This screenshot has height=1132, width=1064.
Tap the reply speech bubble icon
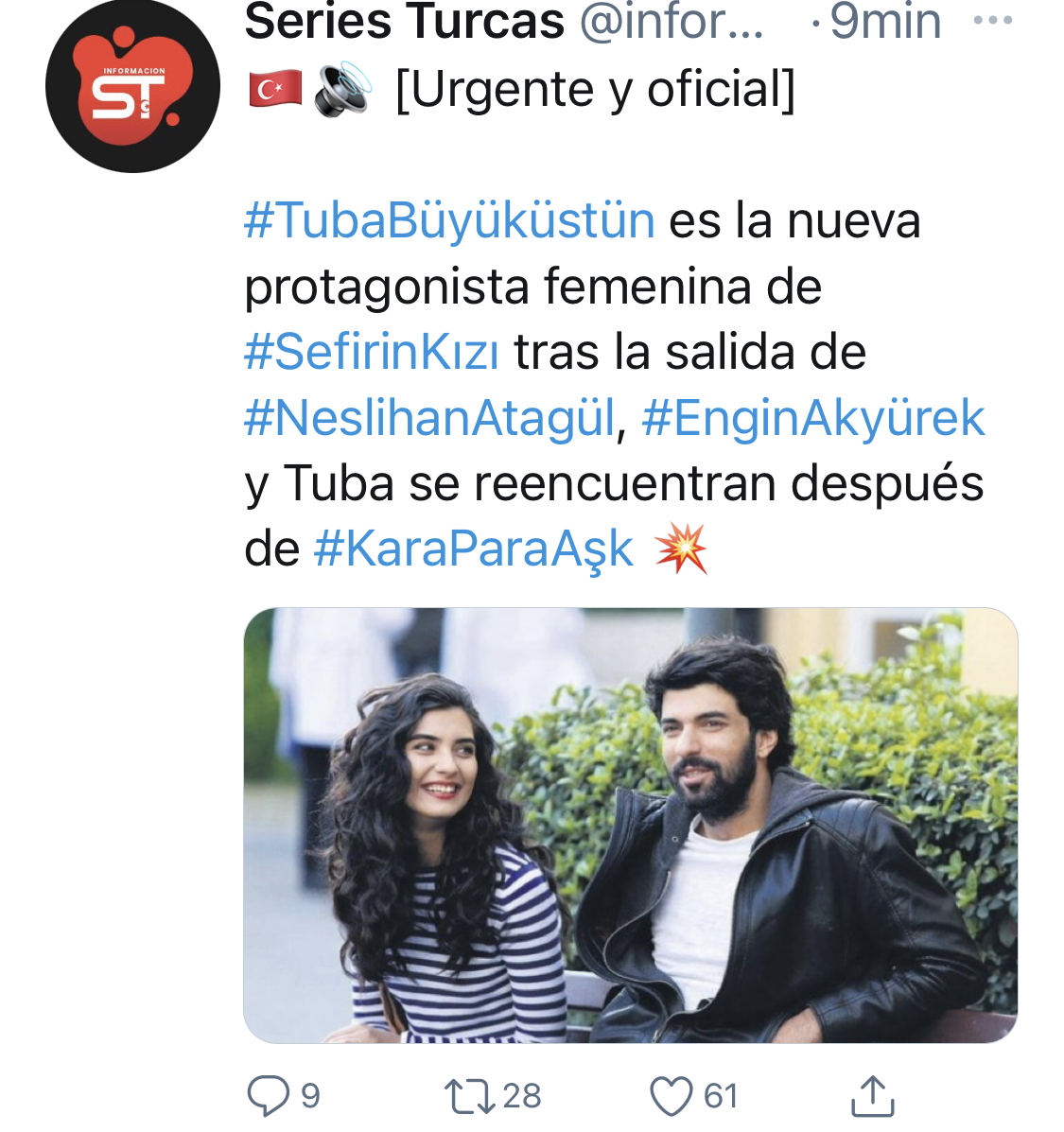click(268, 1095)
